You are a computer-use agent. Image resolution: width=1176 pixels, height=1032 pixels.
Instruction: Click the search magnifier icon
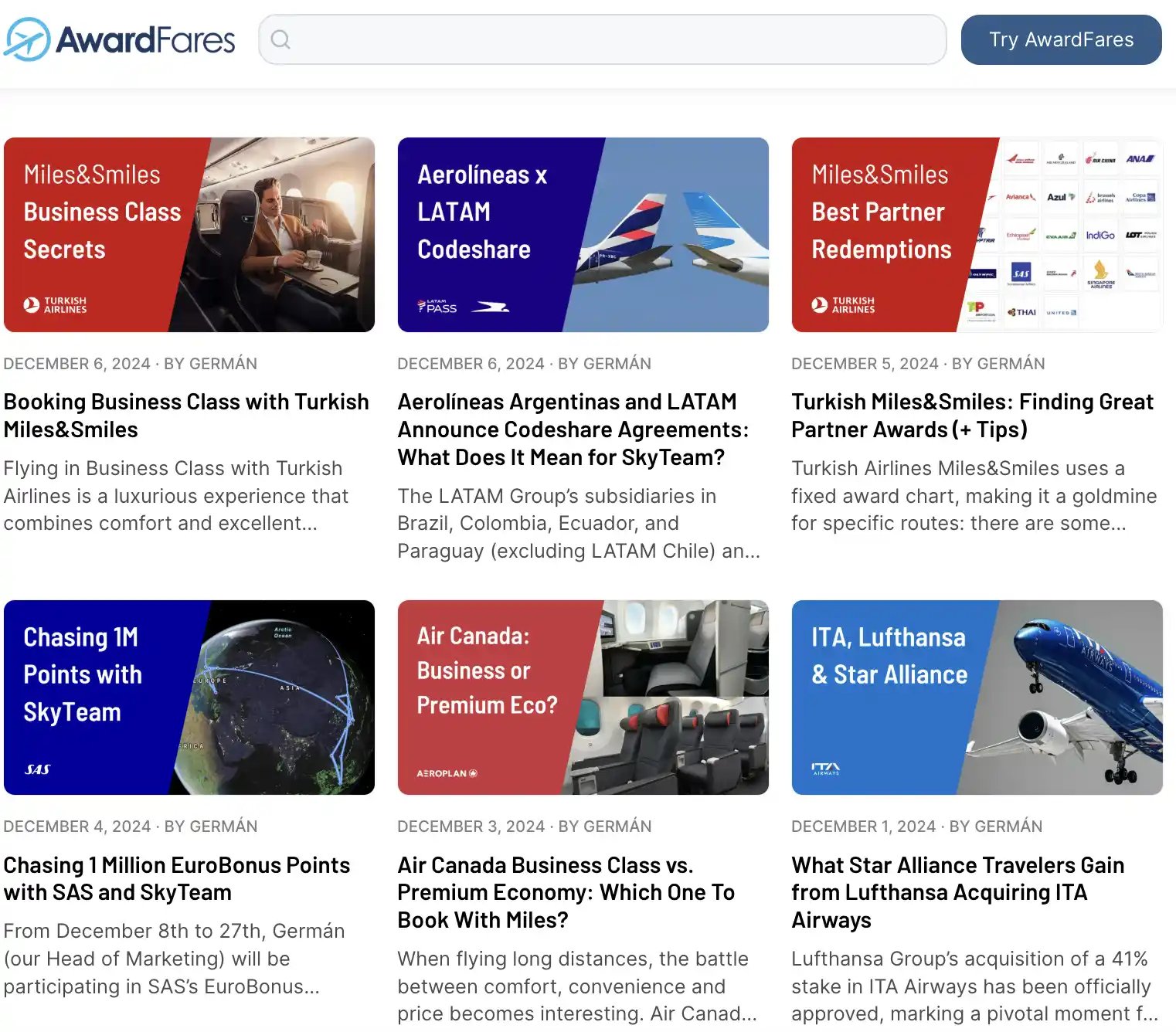[280, 39]
